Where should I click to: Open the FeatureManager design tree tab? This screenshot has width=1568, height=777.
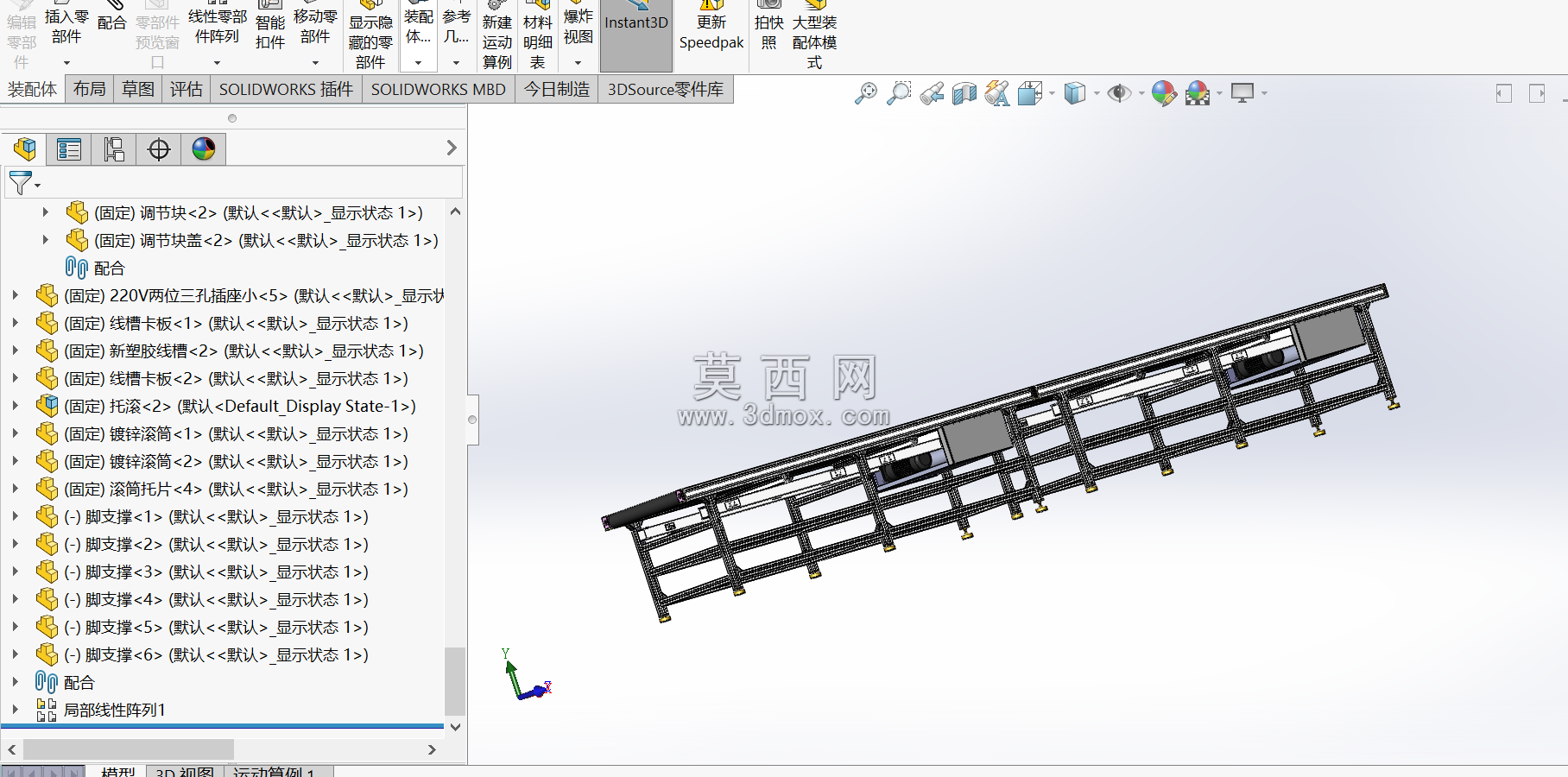[25, 149]
